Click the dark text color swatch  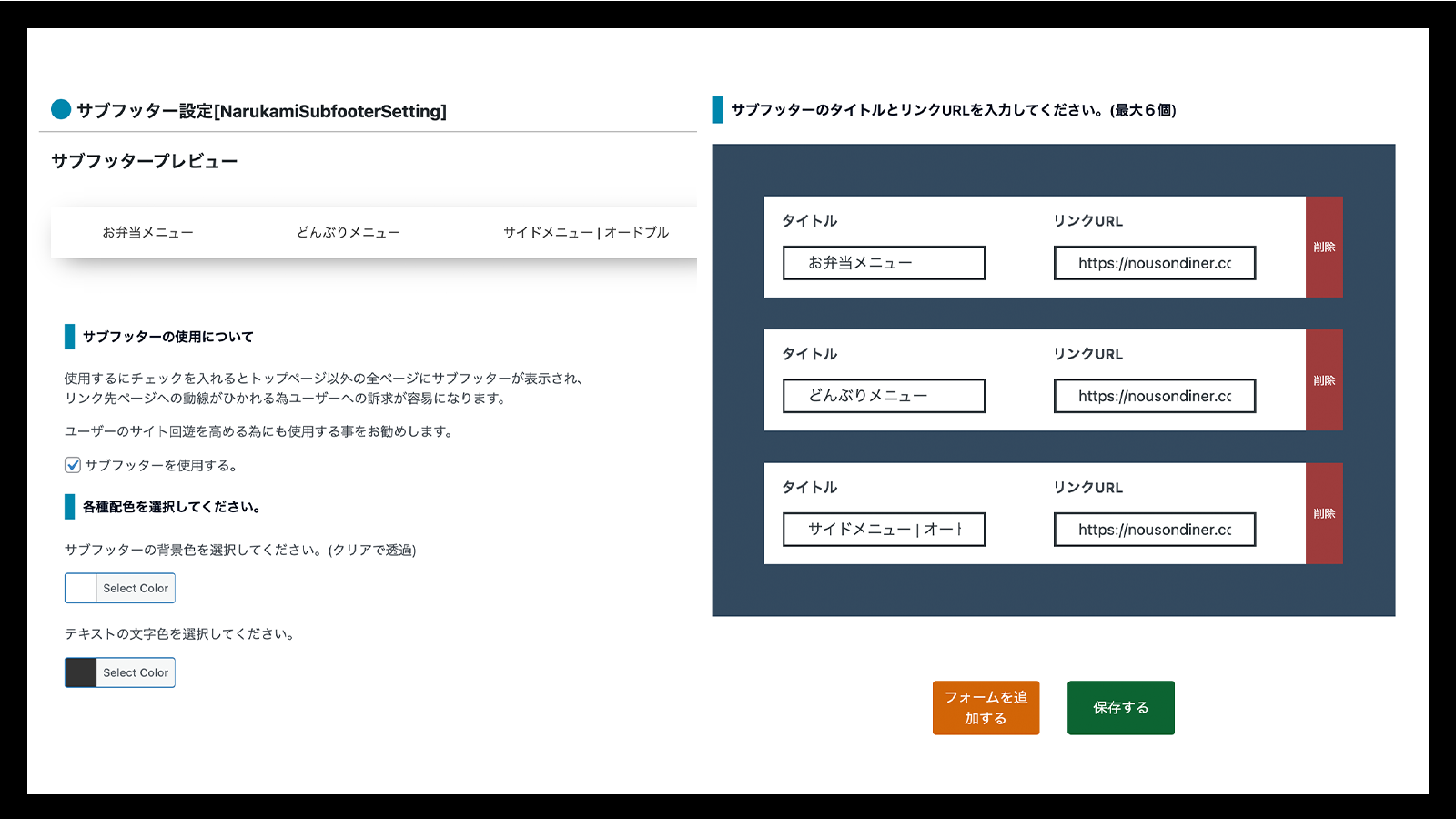coord(80,672)
